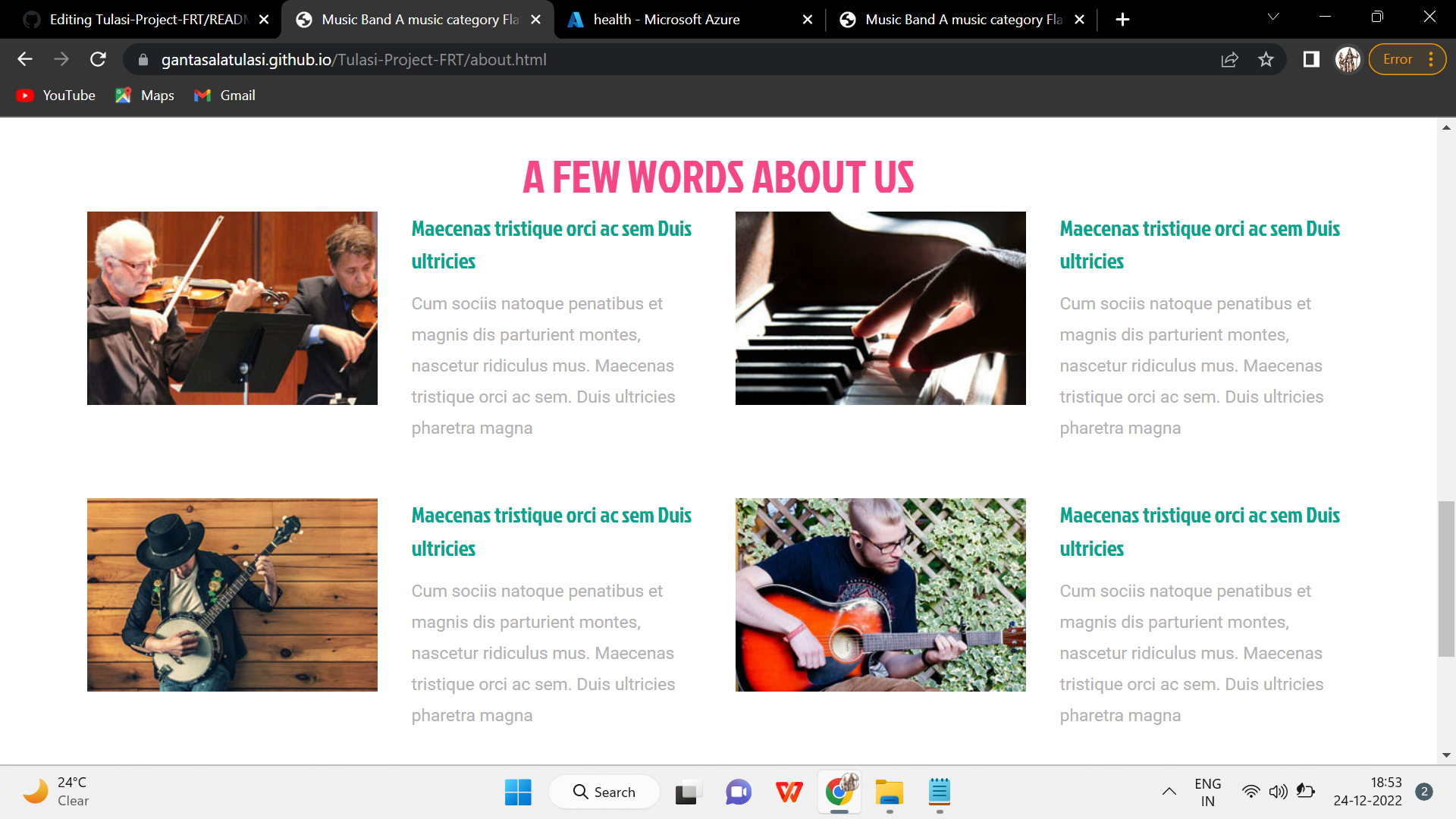Click the forward navigation arrow

(61, 59)
